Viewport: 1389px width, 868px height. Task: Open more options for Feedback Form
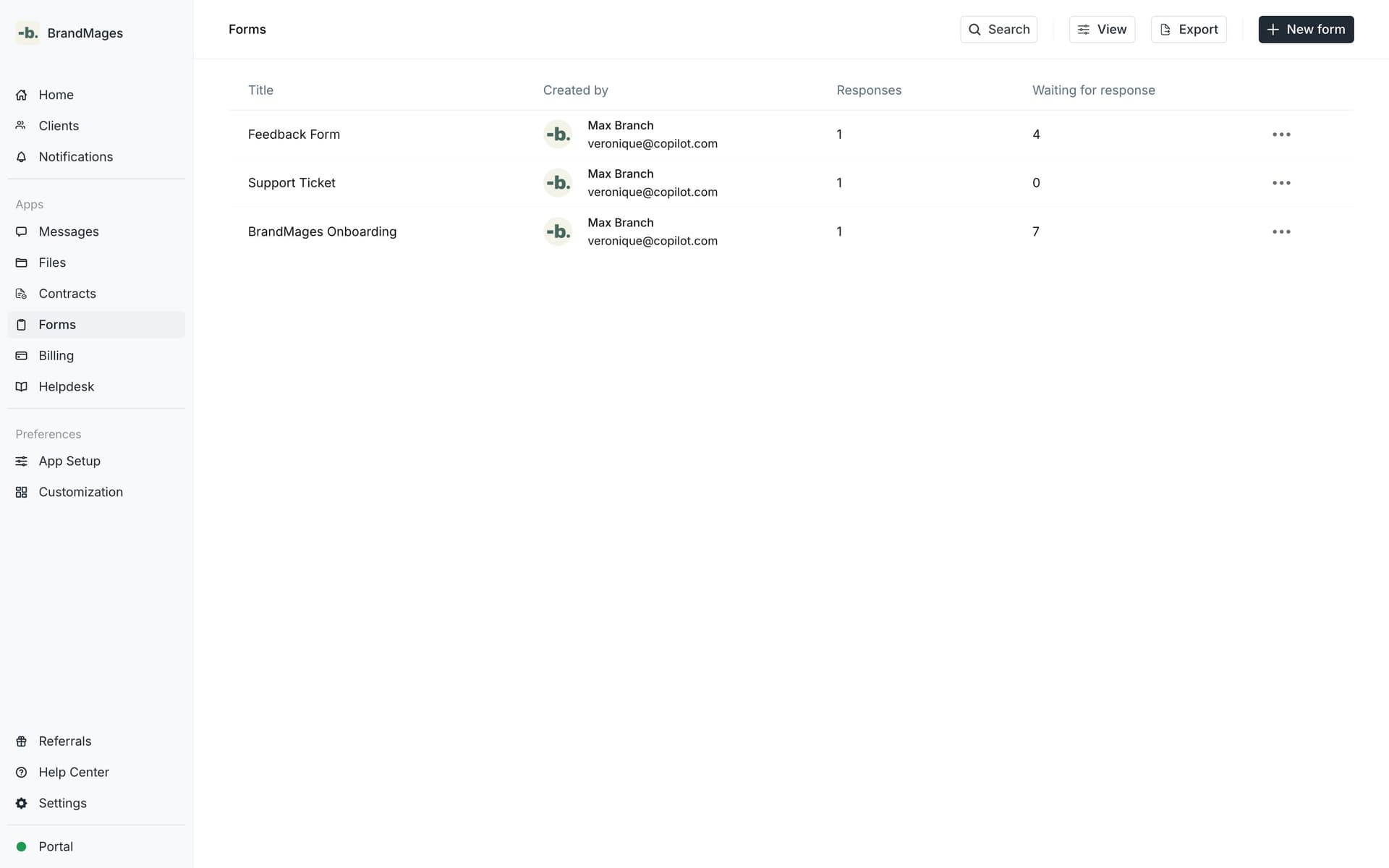click(x=1281, y=135)
